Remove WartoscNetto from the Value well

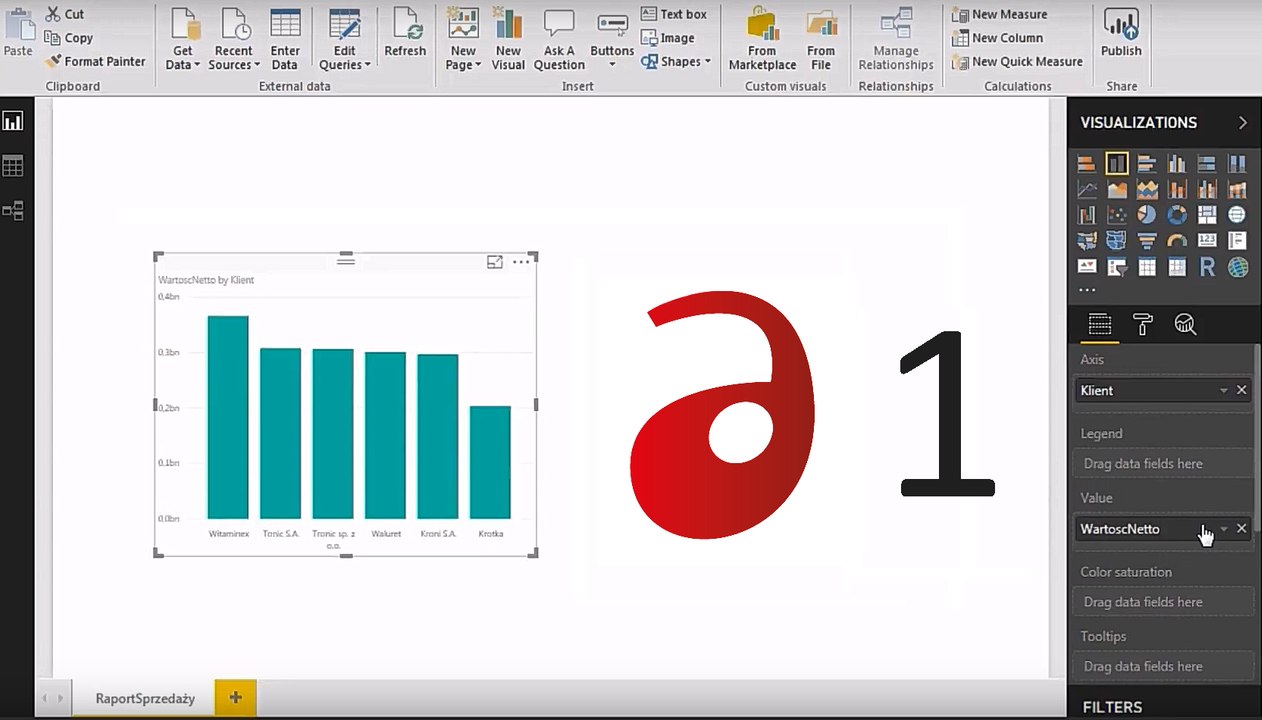pyautogui.click(x=1242, y=528)
